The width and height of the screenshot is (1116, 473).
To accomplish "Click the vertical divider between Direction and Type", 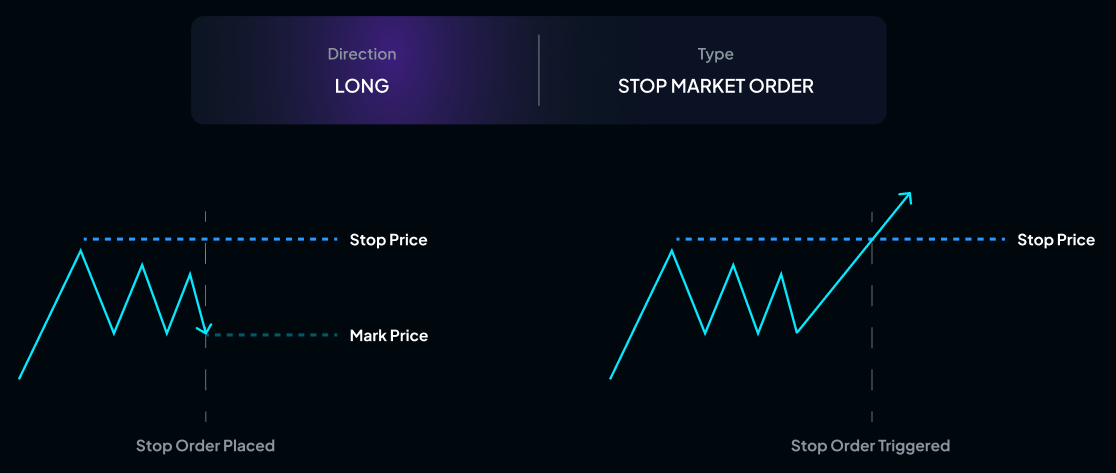I will click(539, 70).
